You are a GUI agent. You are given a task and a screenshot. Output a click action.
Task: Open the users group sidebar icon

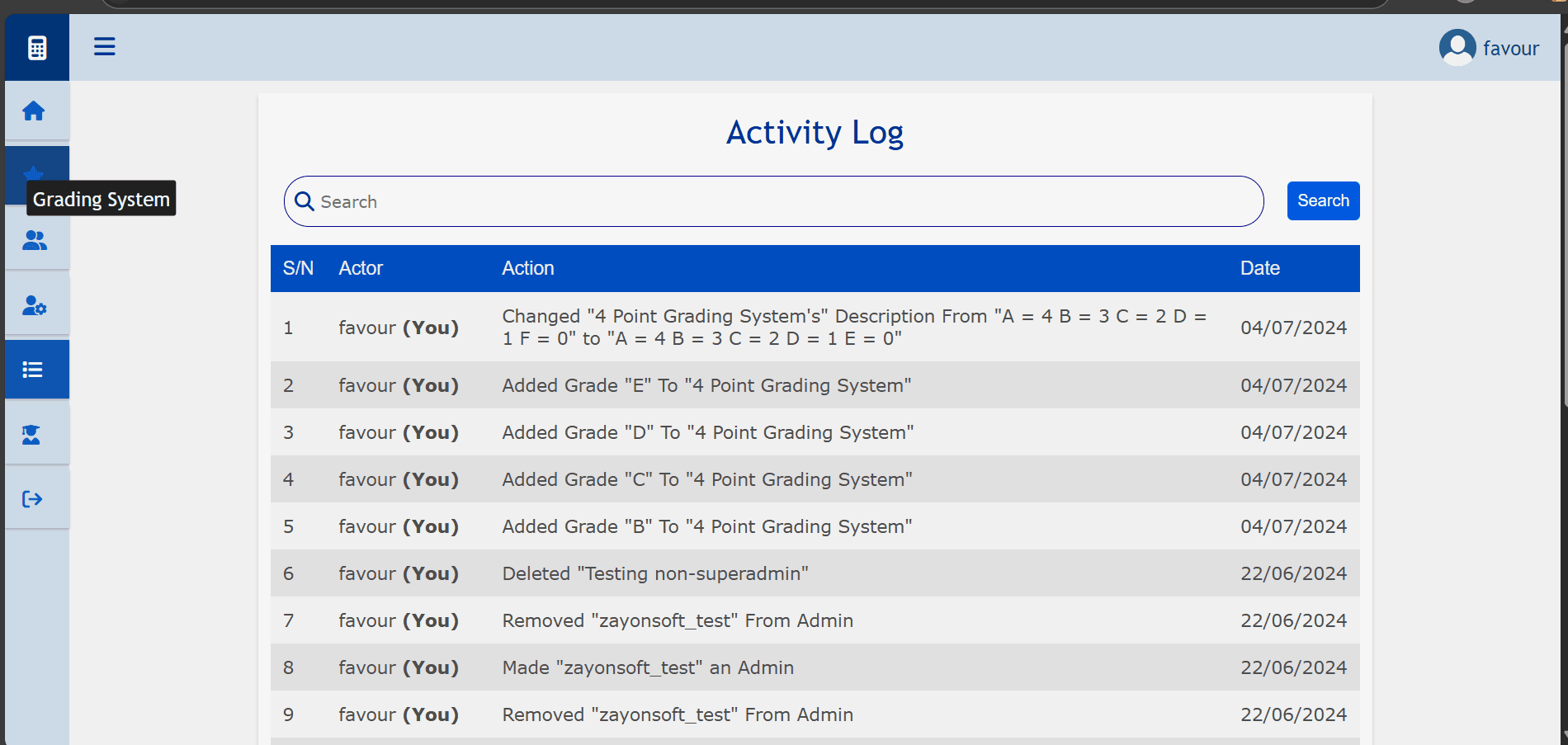(x=35, y=240)
